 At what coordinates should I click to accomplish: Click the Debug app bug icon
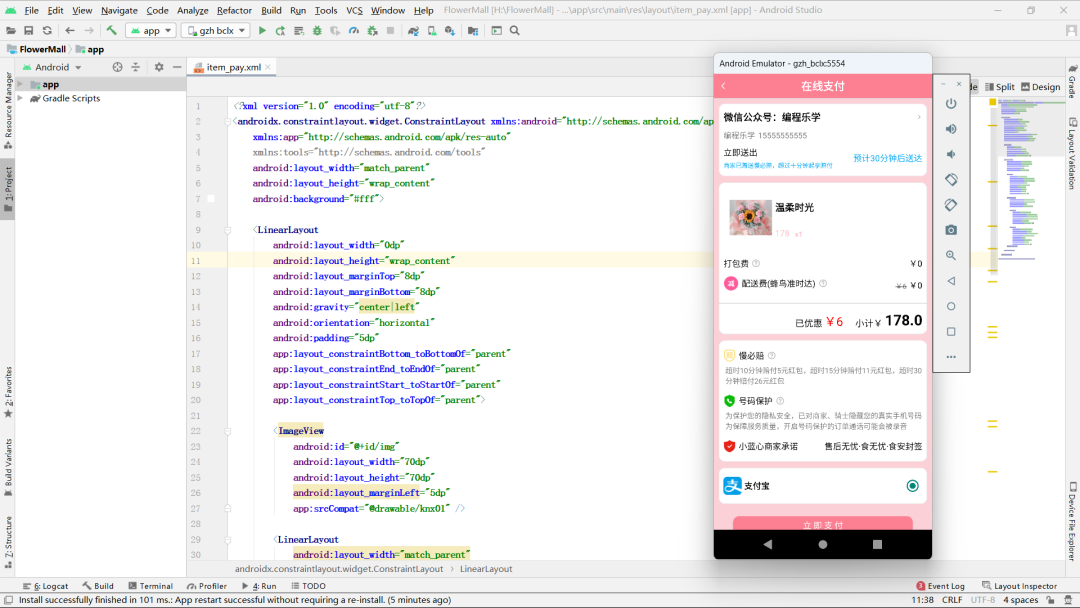(317, 30)
